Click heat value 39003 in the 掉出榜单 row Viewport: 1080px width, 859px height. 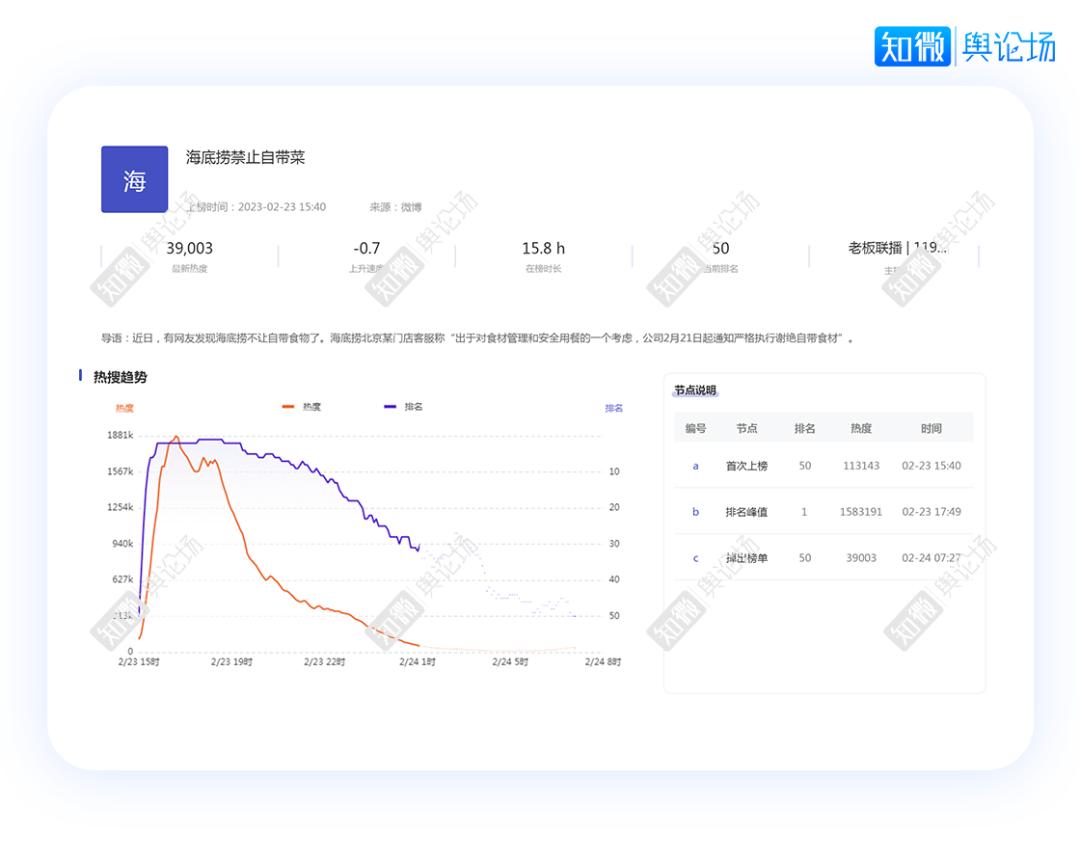tap(861, 558)
